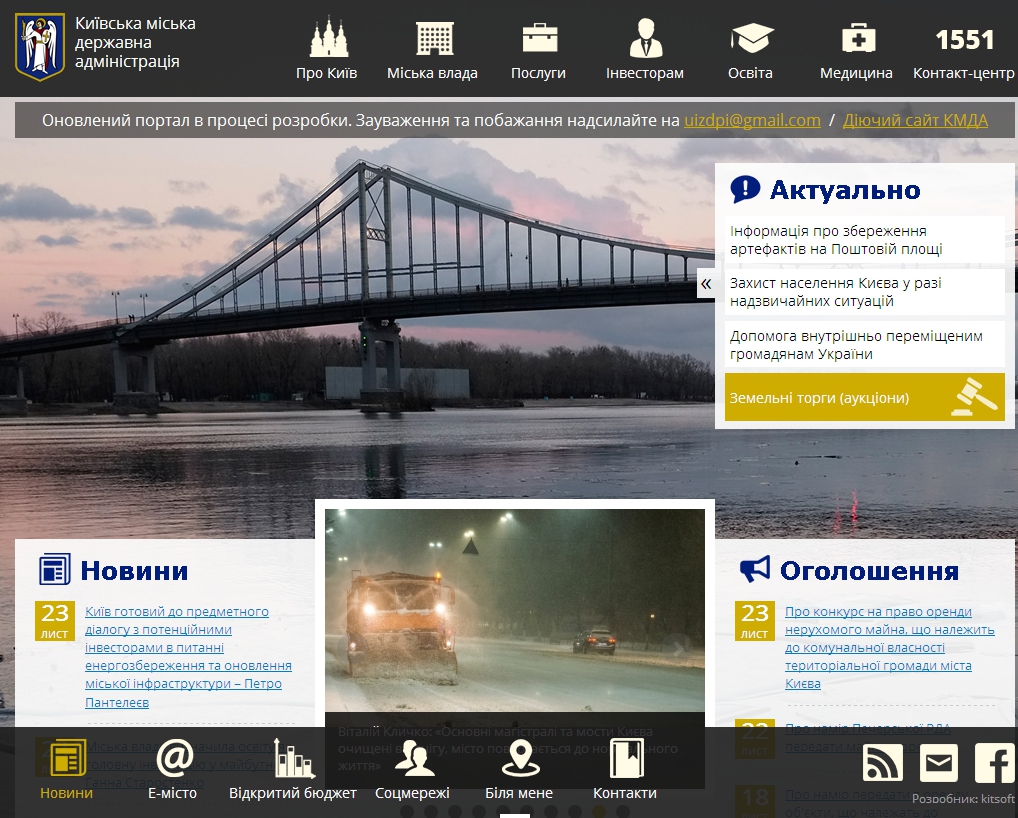Image resolution: width=1018 pixels, height=818 pixels.
Task: Open the Діючий сайт КМДА link
Action: [915, 120]
